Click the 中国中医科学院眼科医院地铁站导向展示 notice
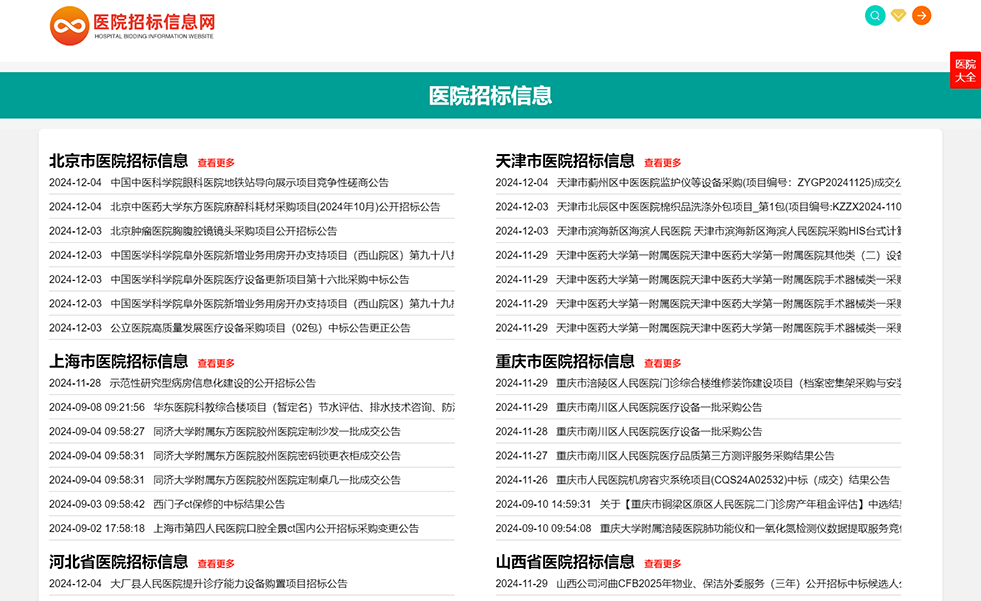981x601 pixels. point(249,183)
